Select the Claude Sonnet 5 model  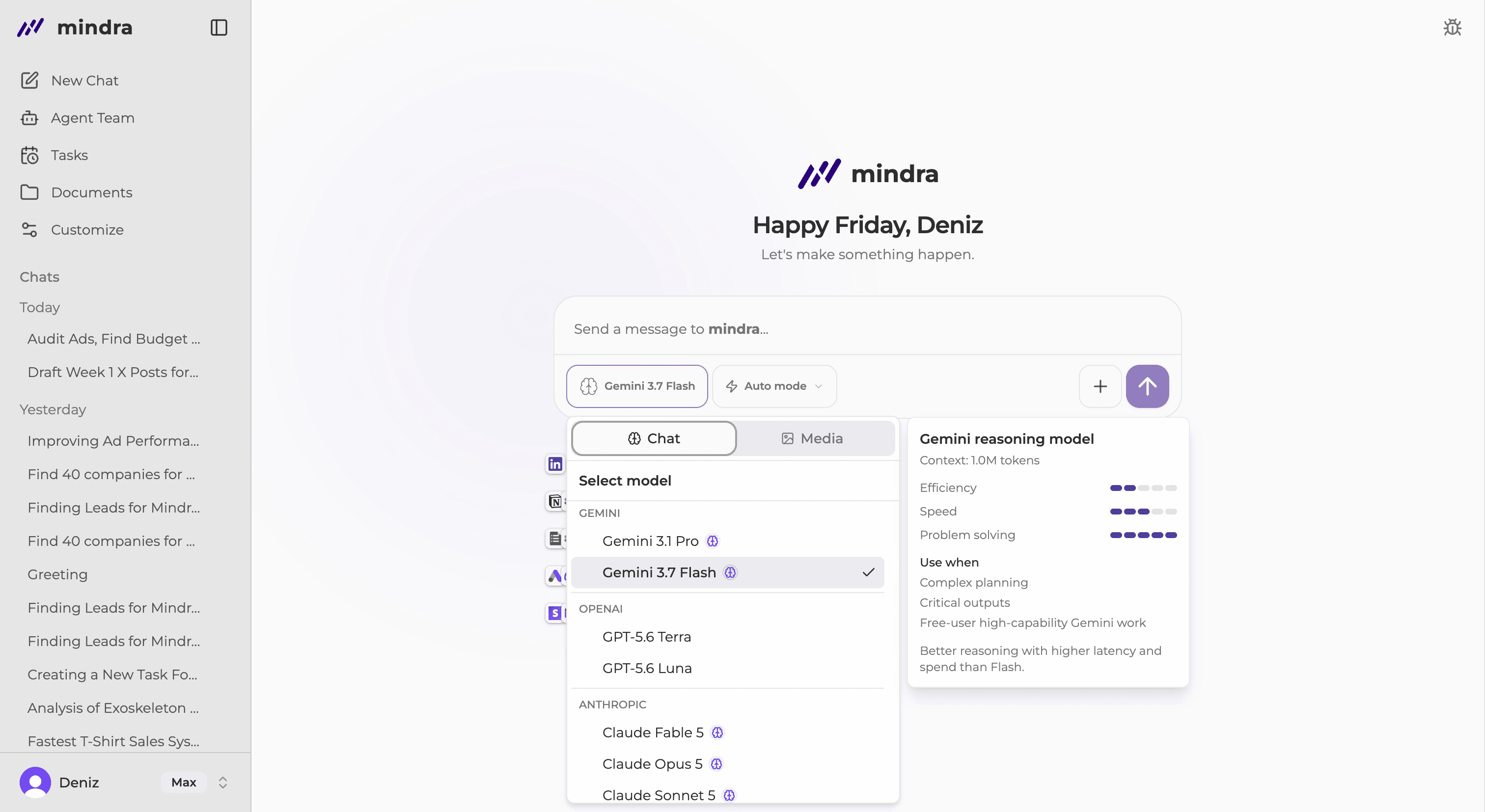pyautogui.click(x=727, y=795)
